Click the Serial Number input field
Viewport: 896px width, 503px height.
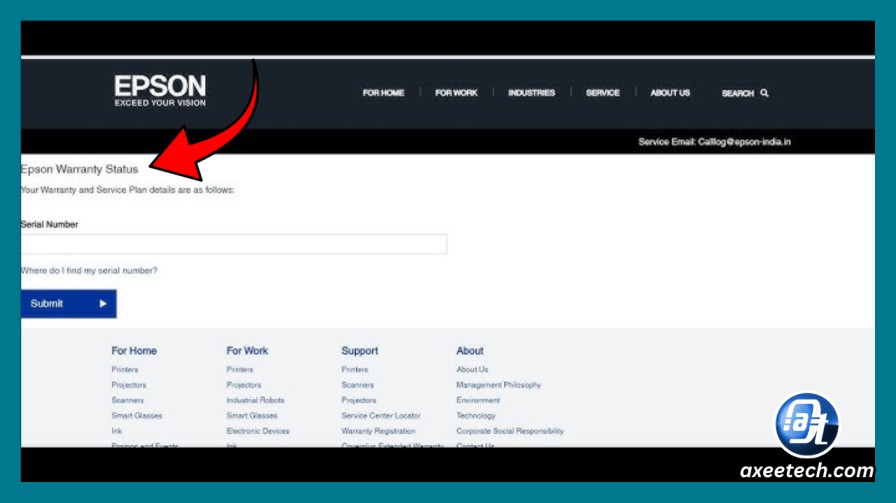tap(234, 244)
